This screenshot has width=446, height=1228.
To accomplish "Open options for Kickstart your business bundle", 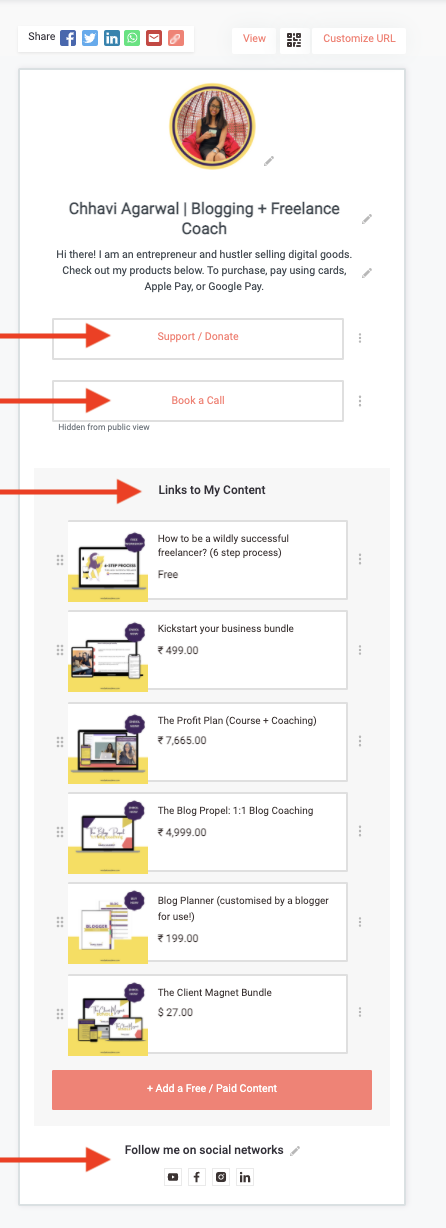I will coord(360,650).
